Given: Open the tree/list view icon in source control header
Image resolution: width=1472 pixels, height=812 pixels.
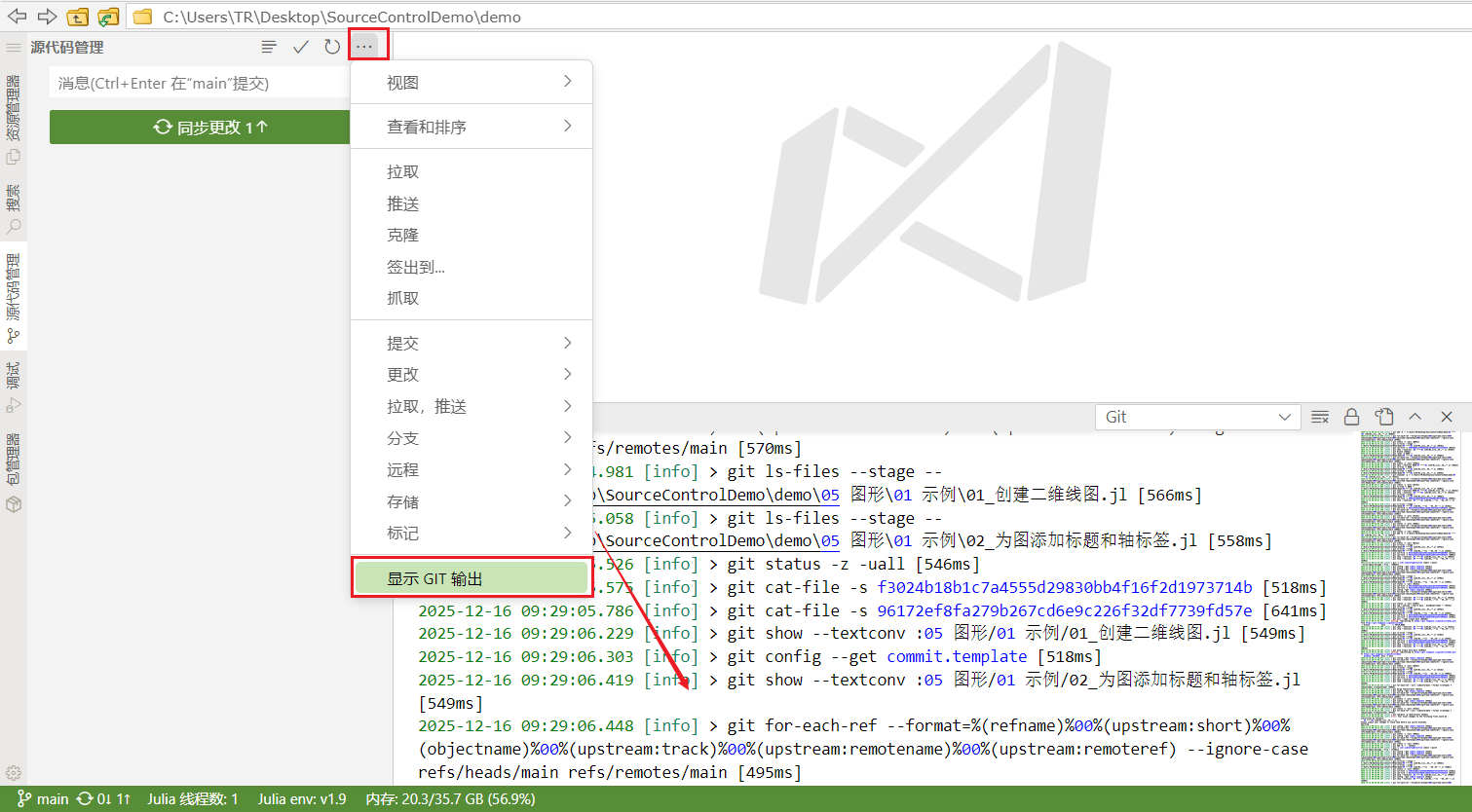Looking at the screenshot, I should click(x=269, y=47).
